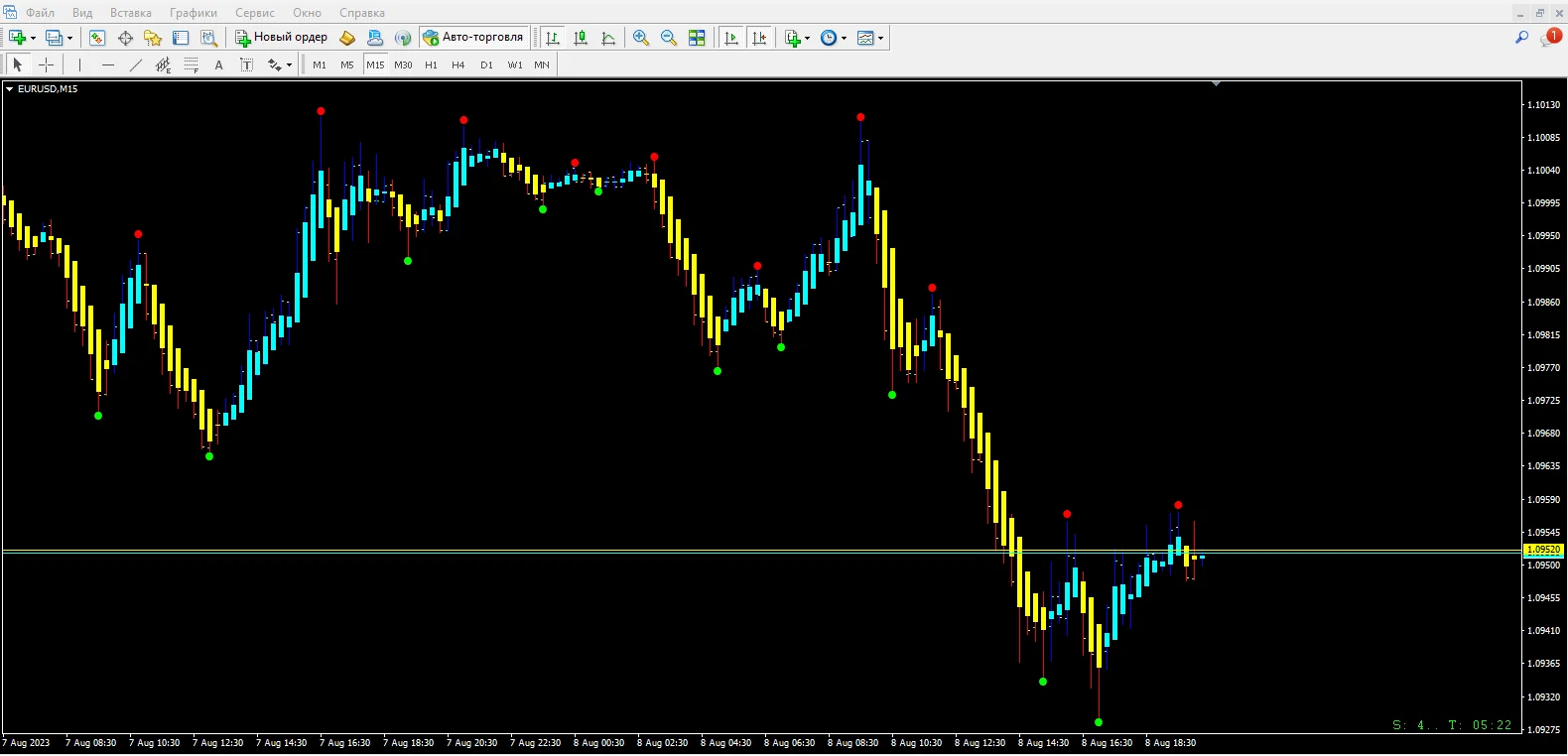
Task: Open the Вставка menu
Action: [x=131, y=13]
